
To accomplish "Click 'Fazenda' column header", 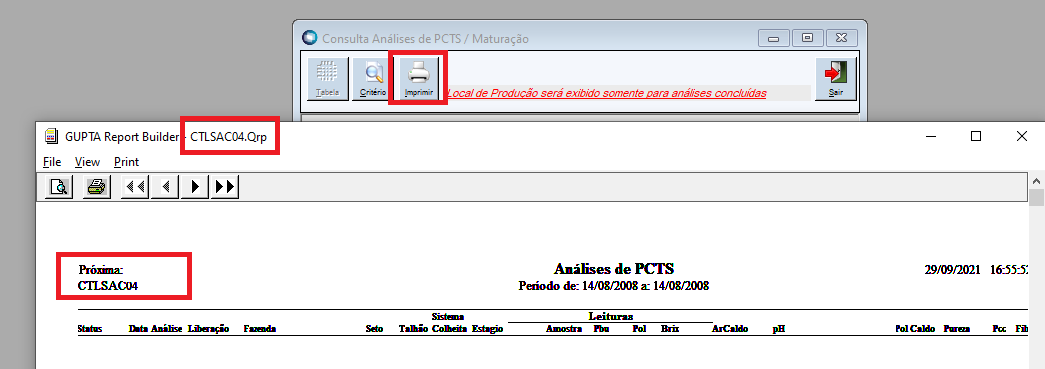I will [259, 329].
